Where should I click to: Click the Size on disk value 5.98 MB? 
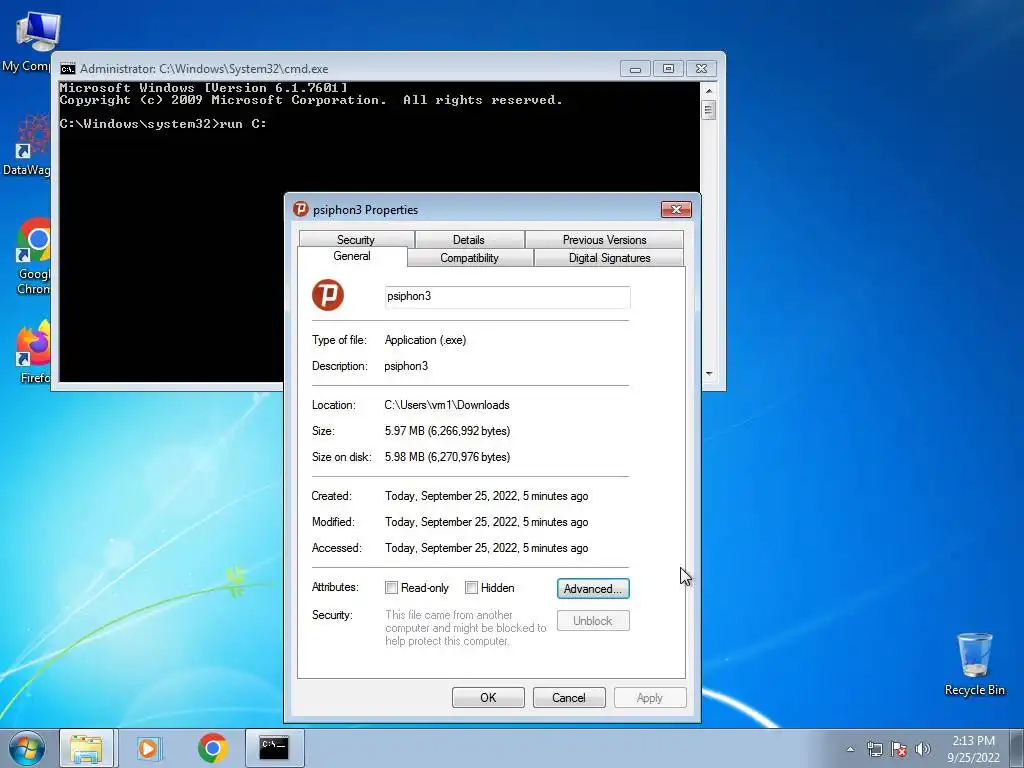447,457
